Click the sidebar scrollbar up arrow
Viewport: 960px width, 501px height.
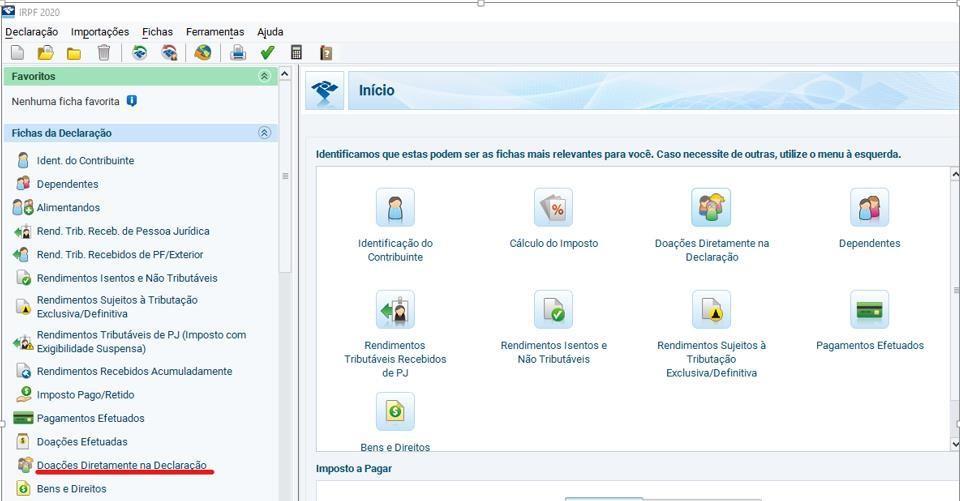coord(285,74)
